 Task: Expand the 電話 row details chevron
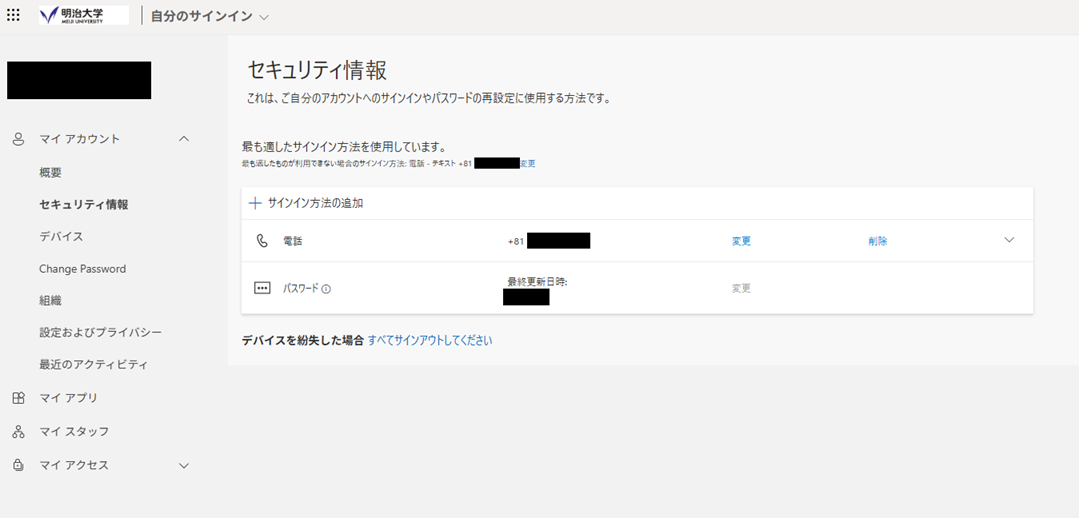pyautogui.click(x=1009, y=240)
